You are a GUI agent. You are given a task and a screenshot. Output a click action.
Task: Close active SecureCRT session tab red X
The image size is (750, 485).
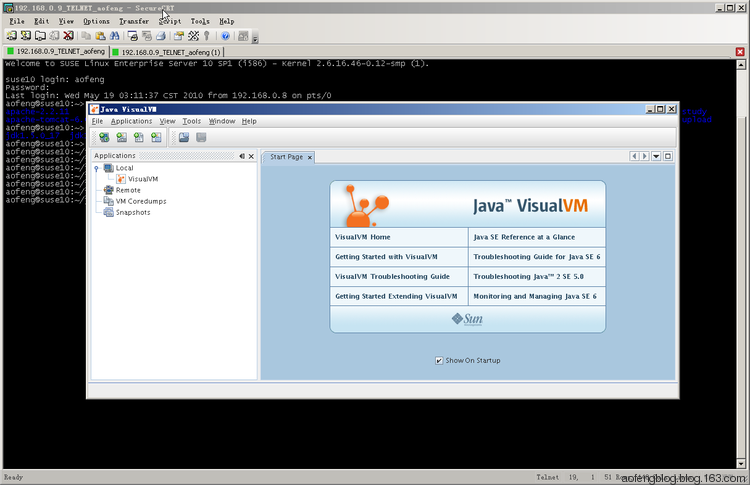point(740,52)
